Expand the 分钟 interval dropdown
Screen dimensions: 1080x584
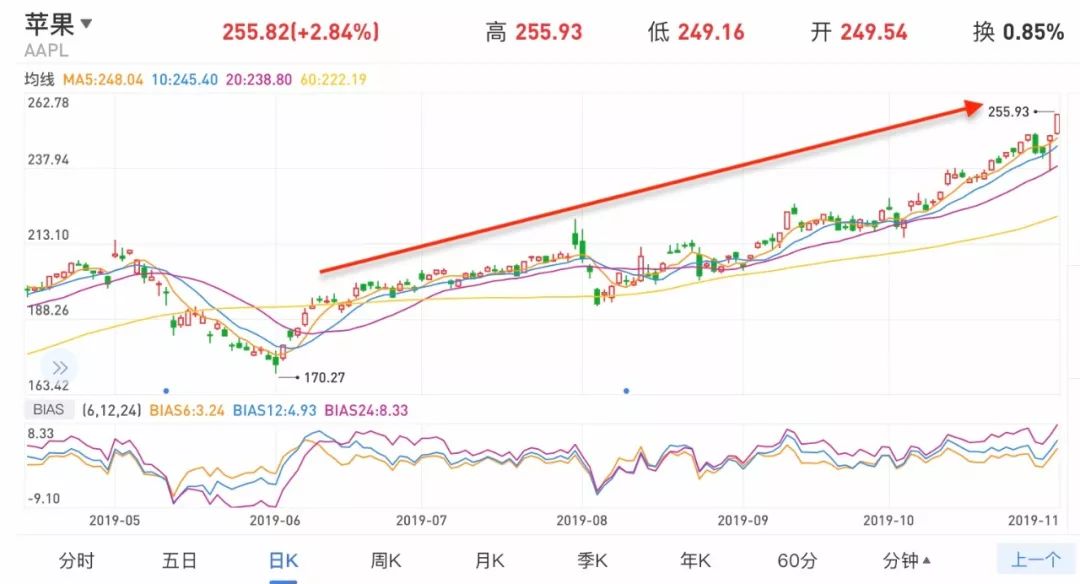click(906, 561)
